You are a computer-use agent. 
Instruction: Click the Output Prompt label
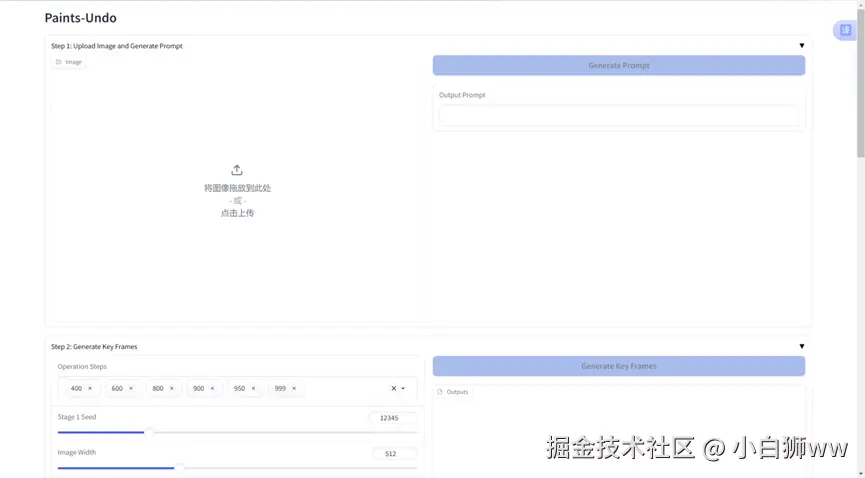(x=462, y=95)
